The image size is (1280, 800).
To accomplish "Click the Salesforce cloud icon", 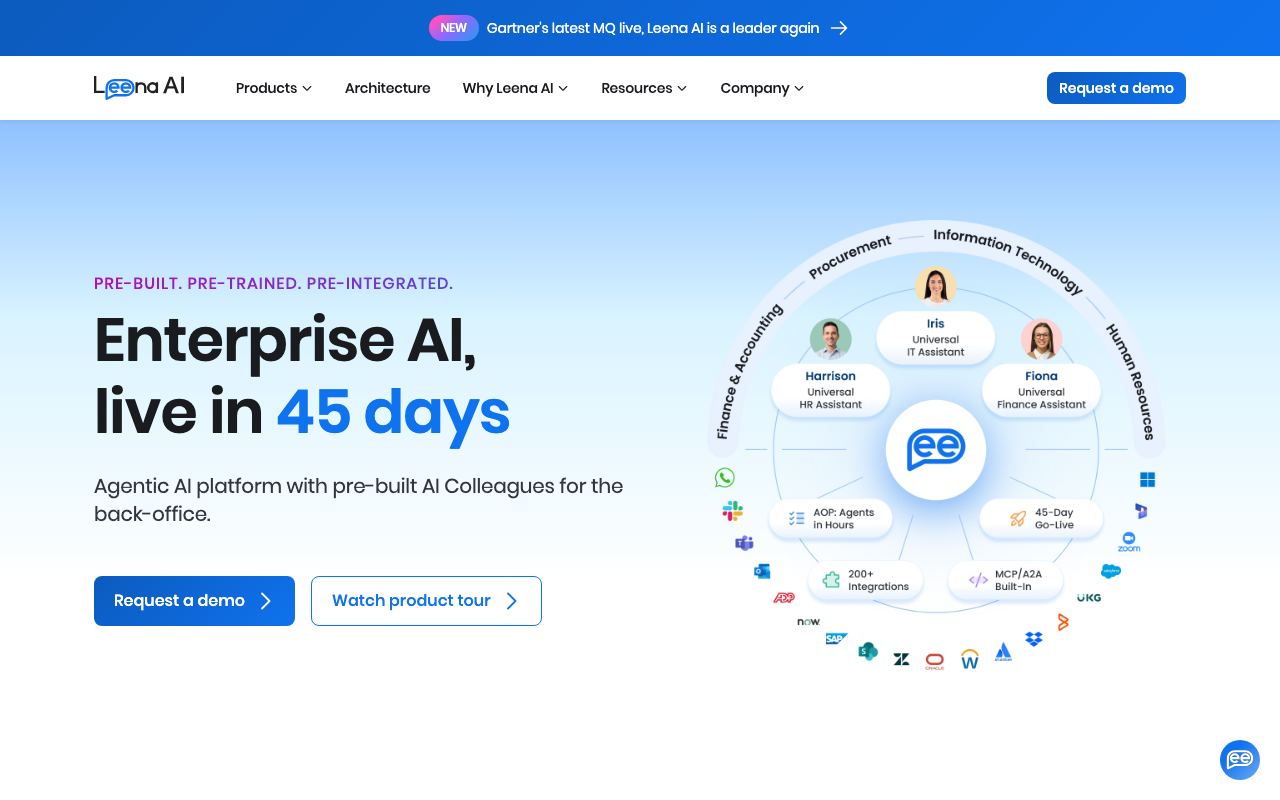I will coord(1111,572).
